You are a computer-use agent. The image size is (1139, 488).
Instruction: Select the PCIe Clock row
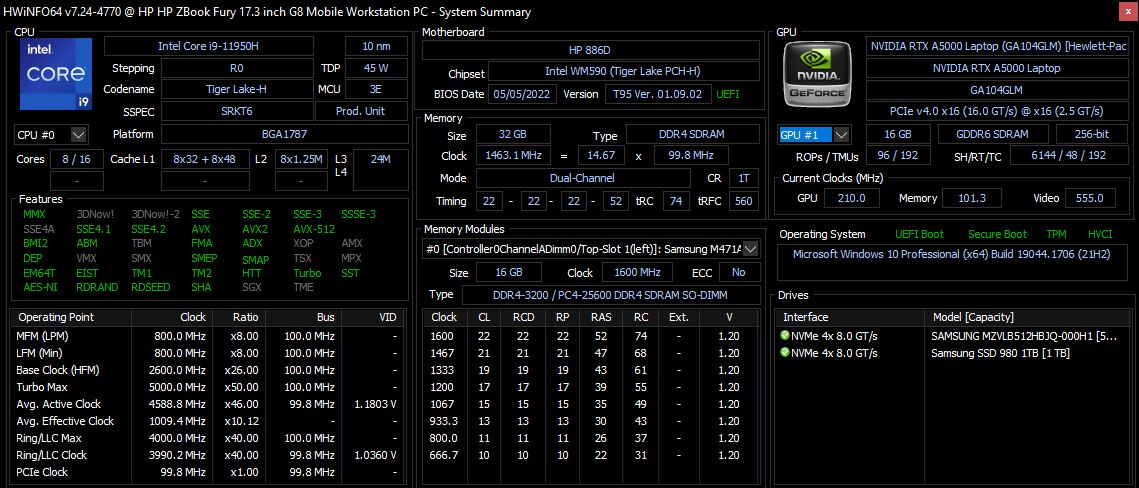click(x=210, y=472)
